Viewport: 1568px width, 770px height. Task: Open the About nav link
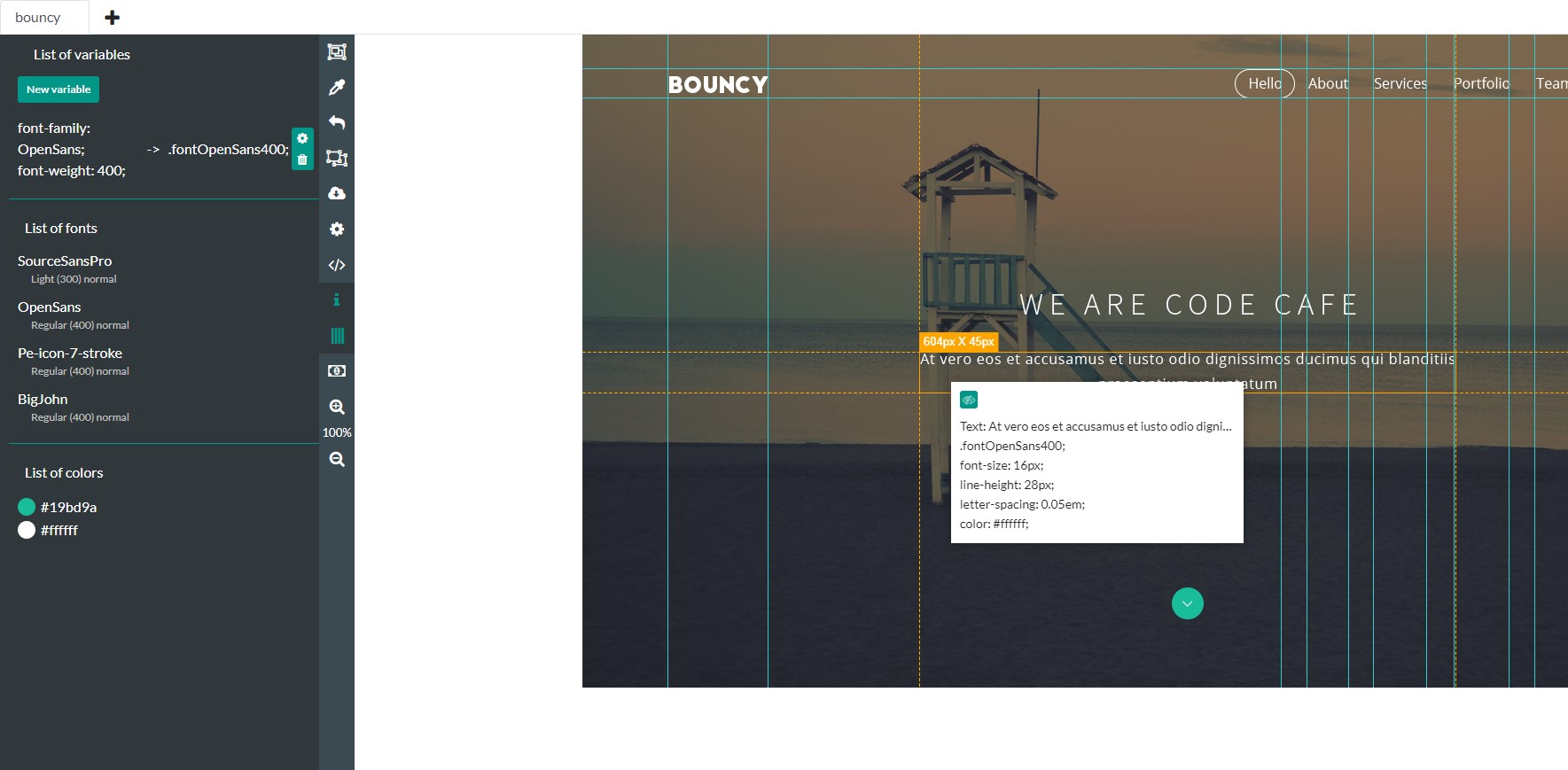(1328, 83)
